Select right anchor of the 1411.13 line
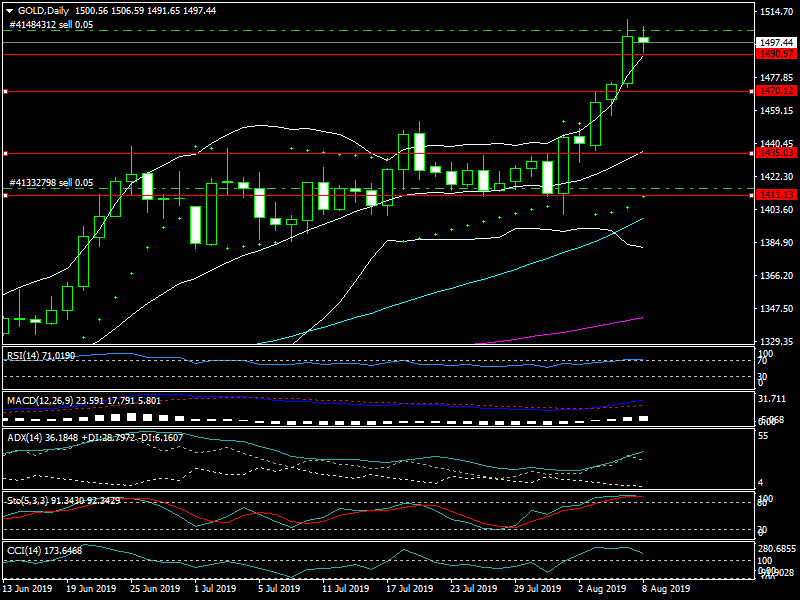 point(751,195)
